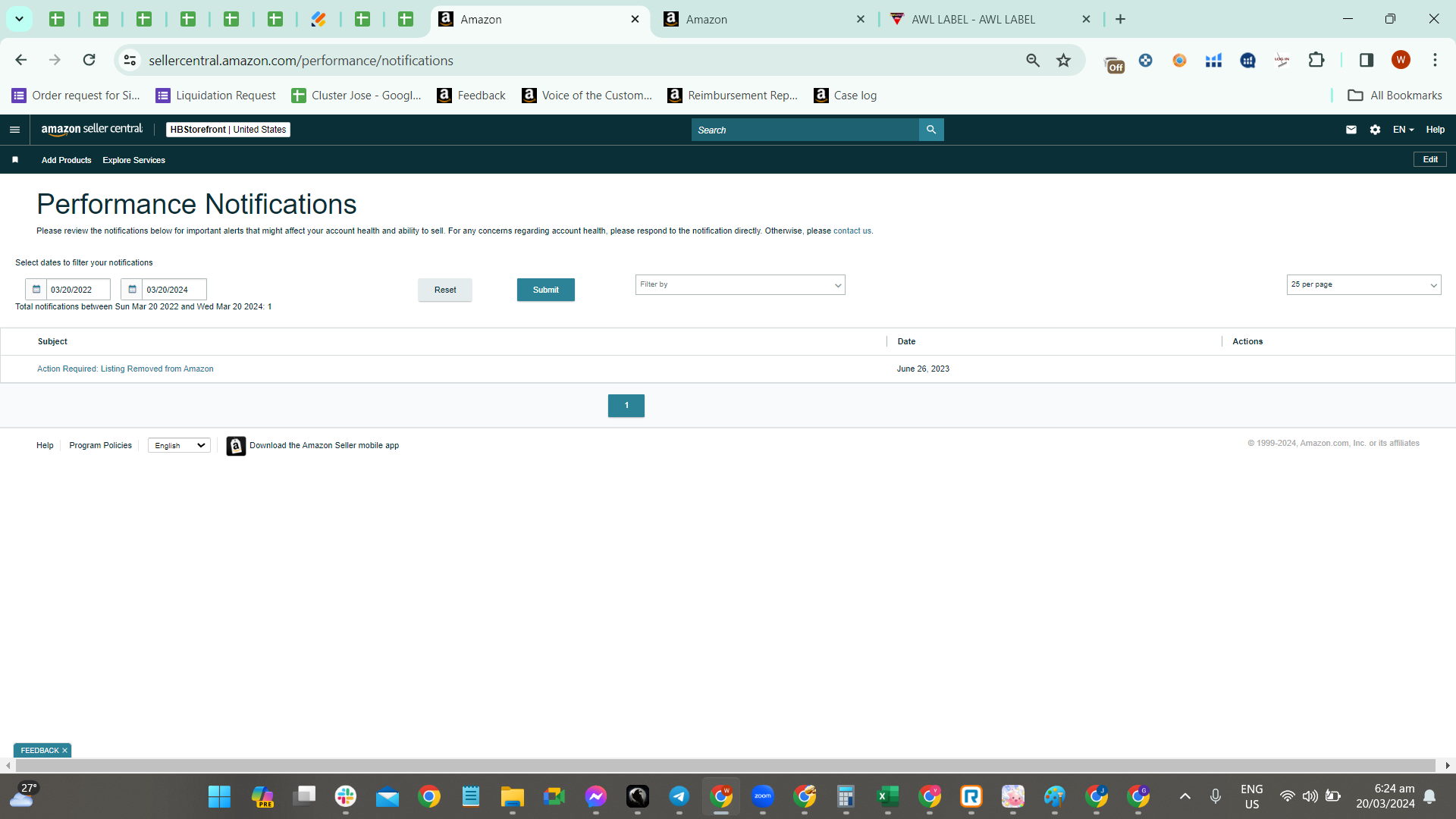This screenshot has width=1456, height=819.
Task: Click the Amazon Seller mobile app icon
Action: pos(236,446)
